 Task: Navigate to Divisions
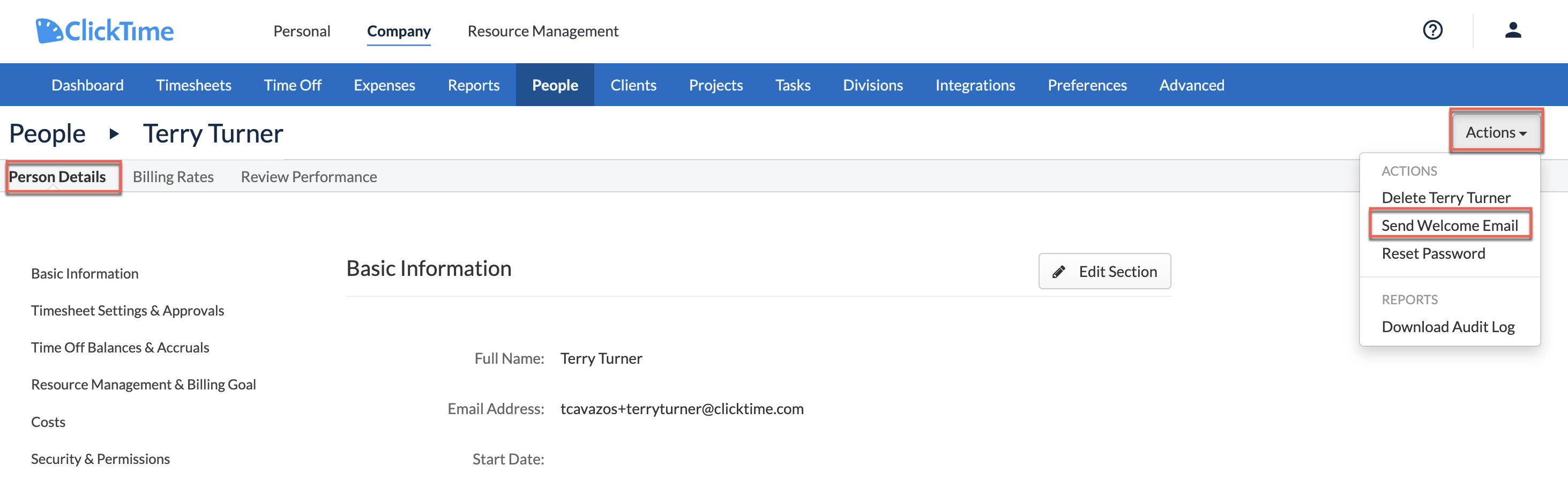[873, 85]
